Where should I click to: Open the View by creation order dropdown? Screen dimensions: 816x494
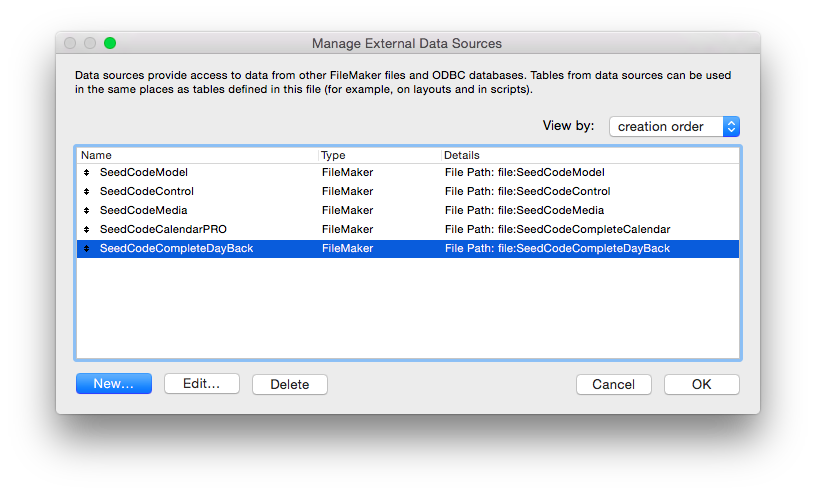click(674, 126)
